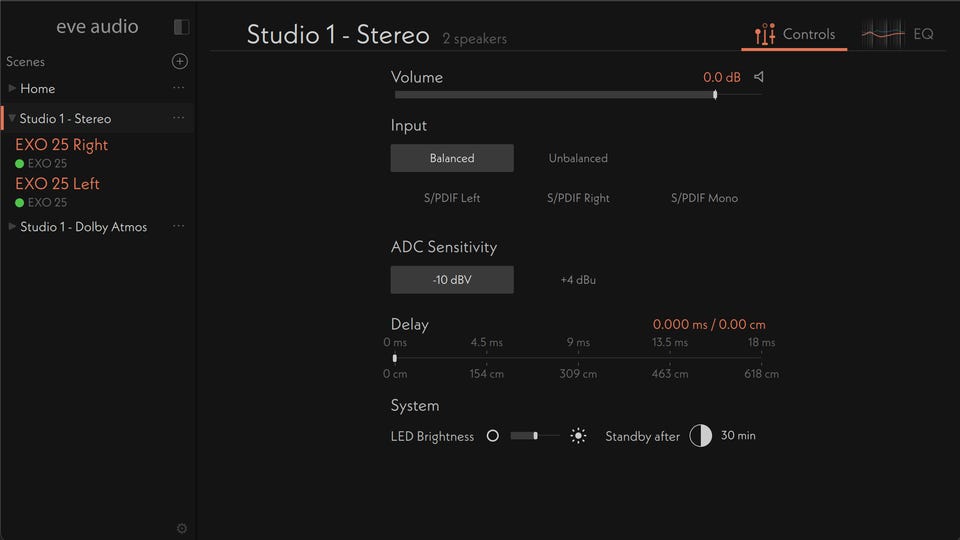Expand the Home scene
This screenshot has width=960, height=540.
(12, 88)
